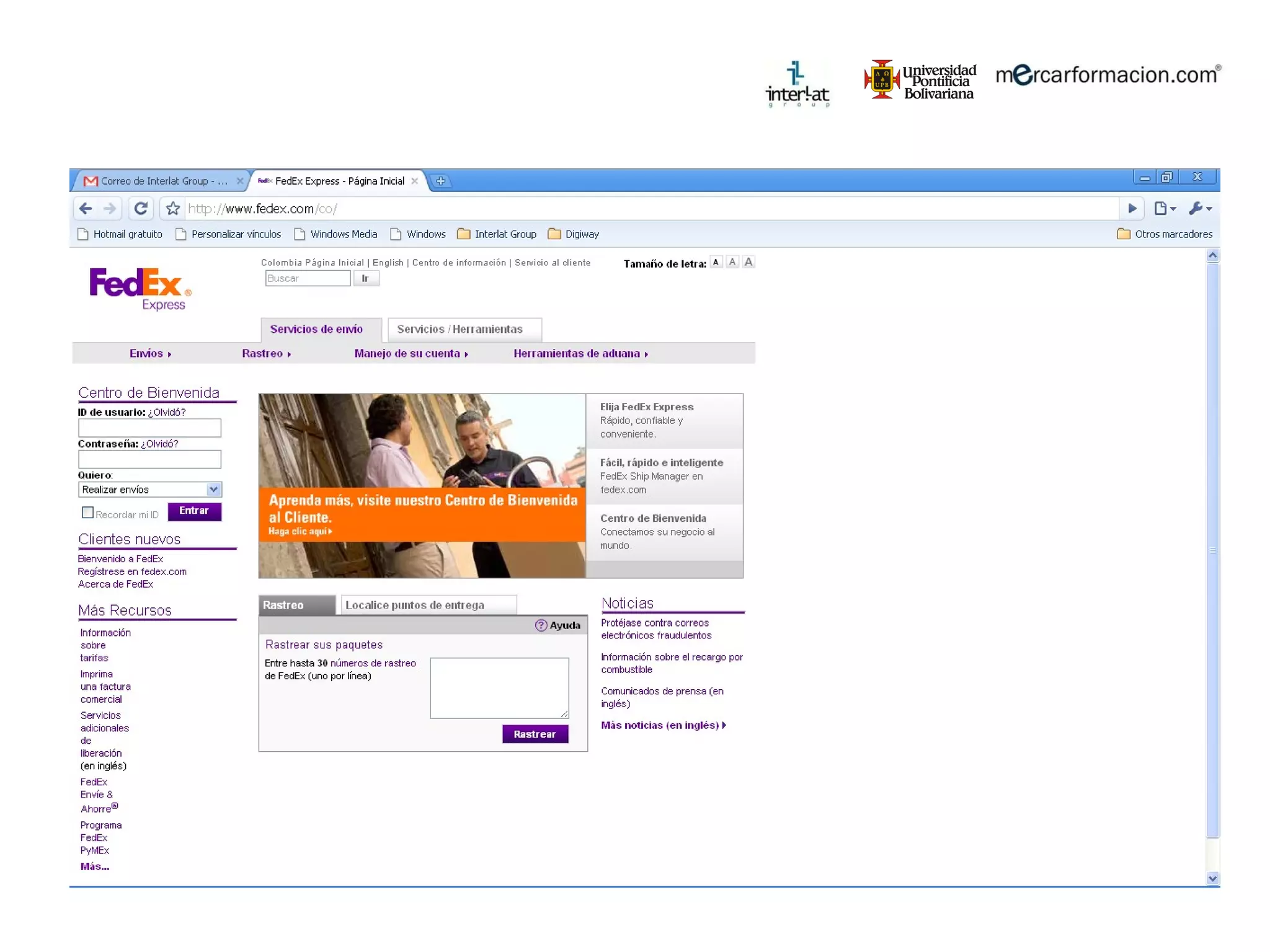The height and width of the screenshot is (952, 1270).
Task: Switch to Localice puntos de entrega tab
Action: pos(414,605)
